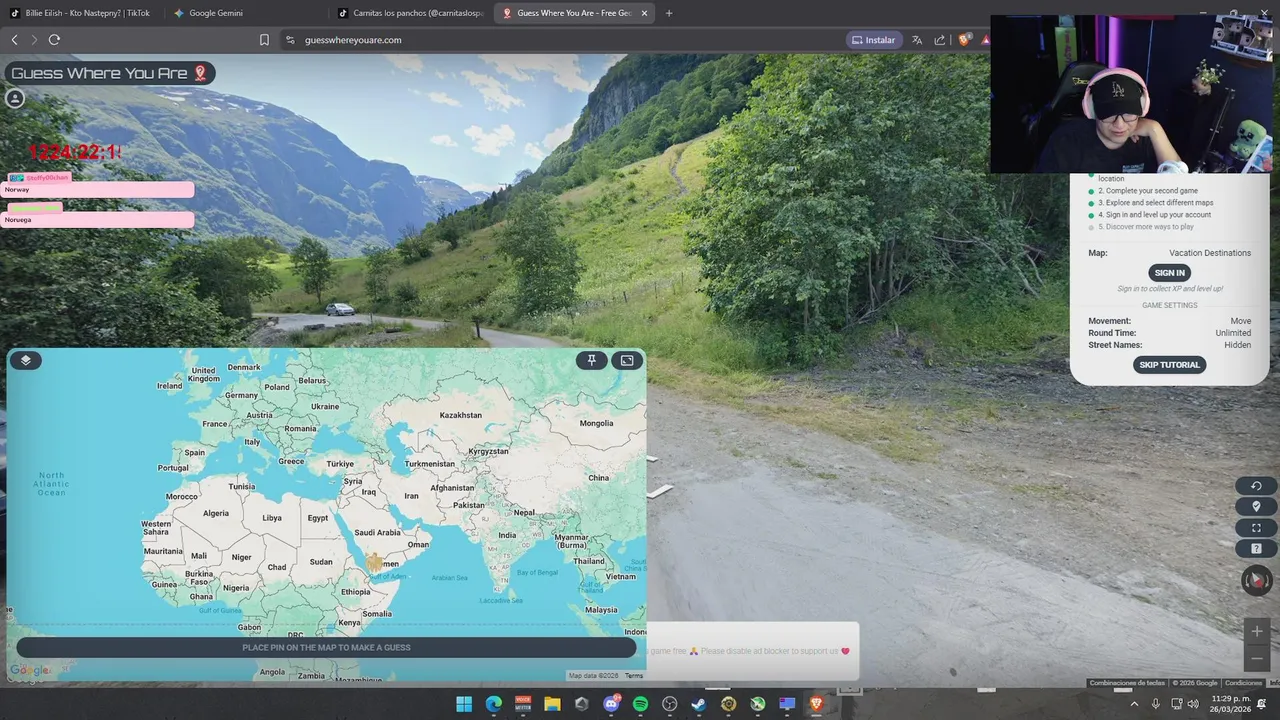This screenshot has width=1280, height=720.
Task: Select the Unlimited round time value
Action: pyautogui.click(x=1233, y=333)
